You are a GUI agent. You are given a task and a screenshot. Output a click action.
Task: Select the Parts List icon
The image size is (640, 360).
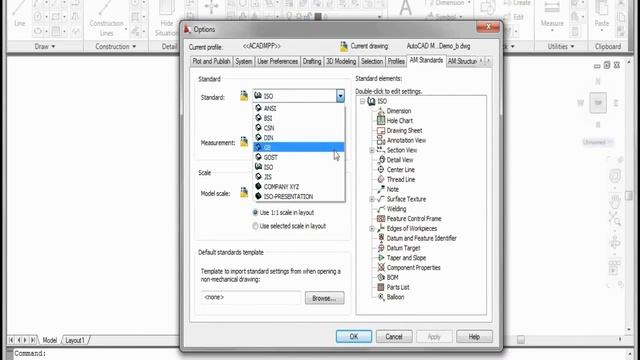[x=381, y=287]
